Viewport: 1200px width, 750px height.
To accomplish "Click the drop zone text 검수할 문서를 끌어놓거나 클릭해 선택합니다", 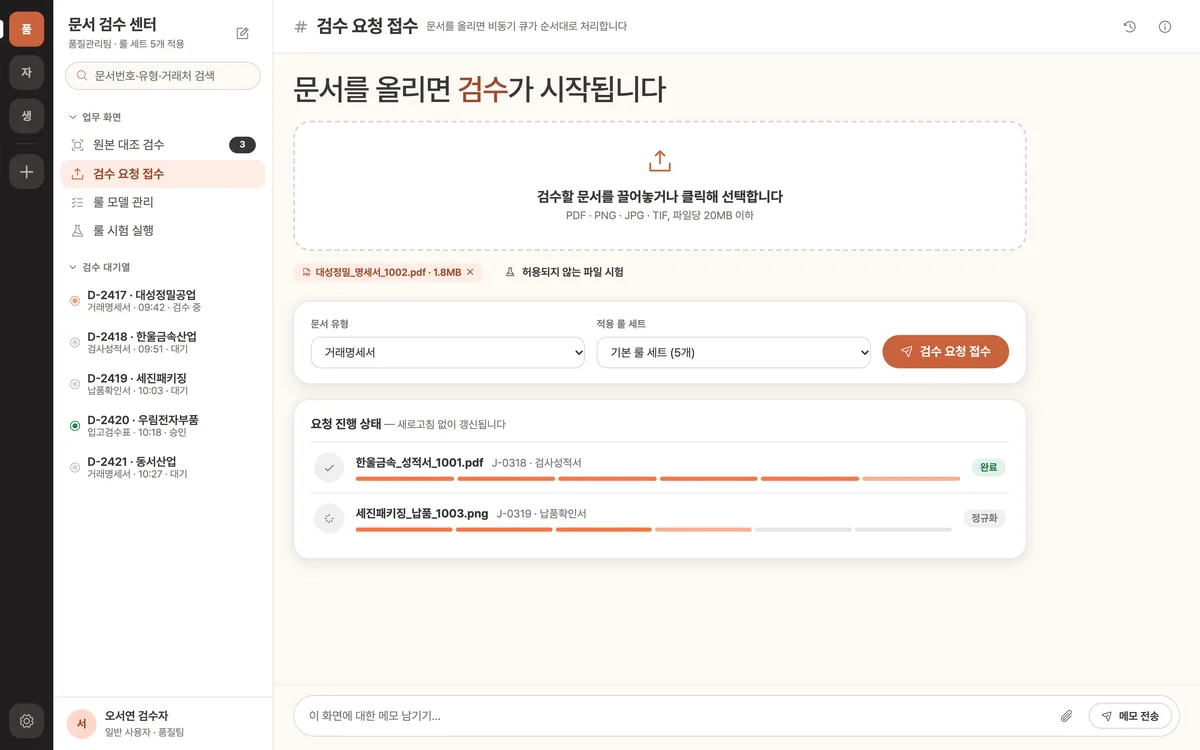I will (660, 197).
